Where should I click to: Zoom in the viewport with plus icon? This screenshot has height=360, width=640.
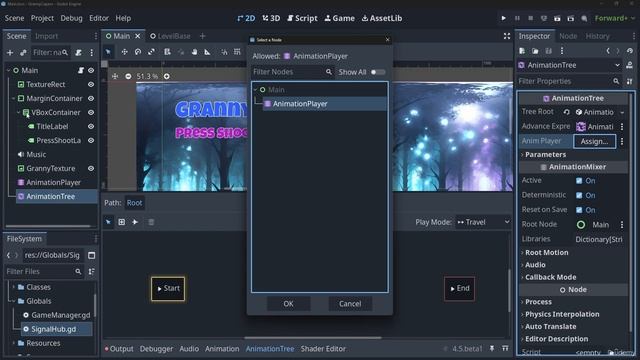point(167,76)
